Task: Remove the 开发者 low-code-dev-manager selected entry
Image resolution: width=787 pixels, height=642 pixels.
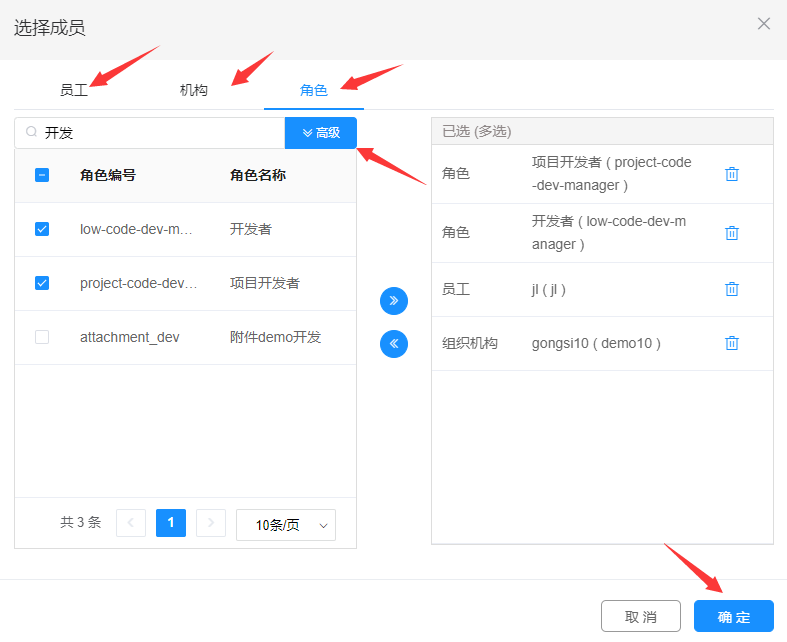Action: pyautogui.click(x=731, y=232)
